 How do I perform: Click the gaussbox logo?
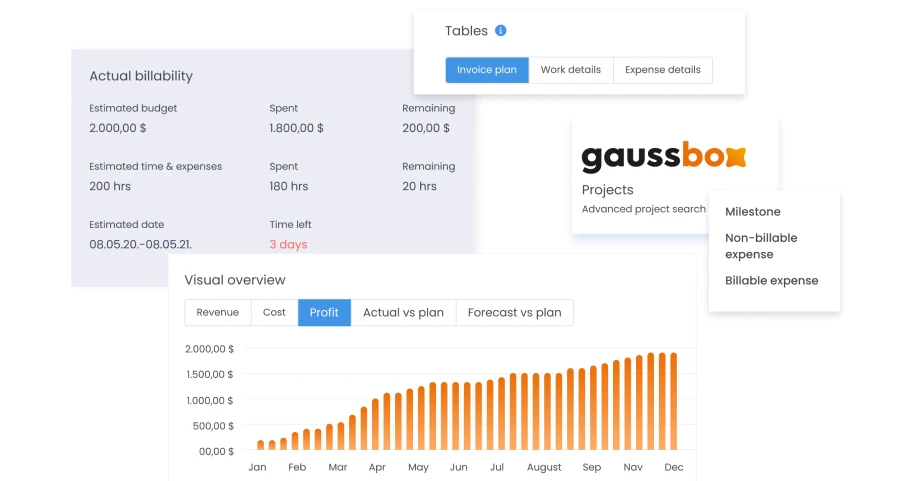tap(664, 157)
